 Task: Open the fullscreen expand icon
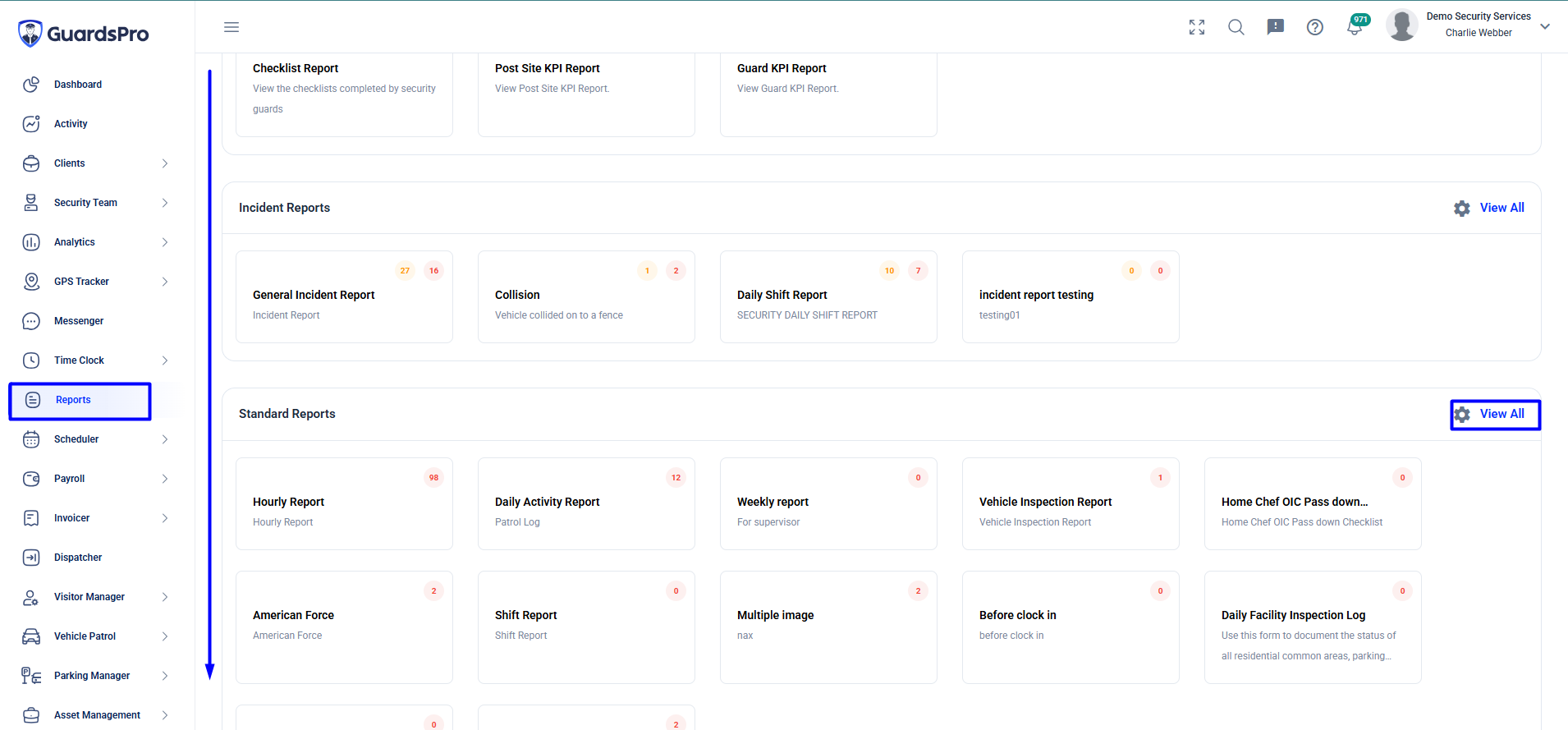[1197, 27]
